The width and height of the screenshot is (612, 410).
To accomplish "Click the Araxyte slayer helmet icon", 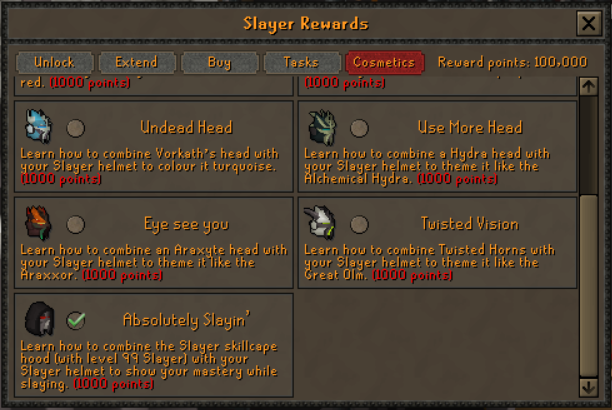I will pos(38,223).
